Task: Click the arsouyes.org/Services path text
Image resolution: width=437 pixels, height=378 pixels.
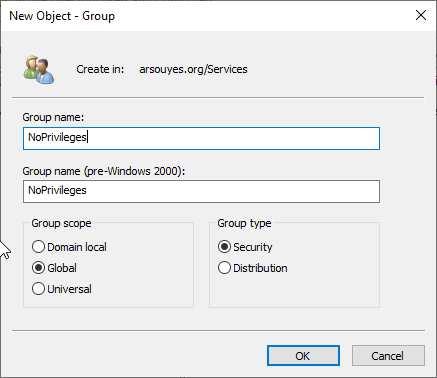Action: pos(193,69)
